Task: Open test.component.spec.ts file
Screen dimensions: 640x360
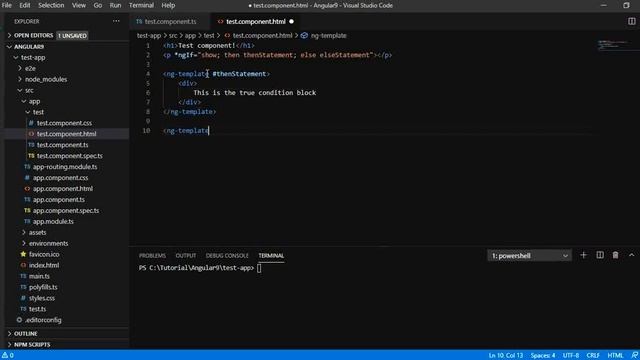Action: pos(69,156)
